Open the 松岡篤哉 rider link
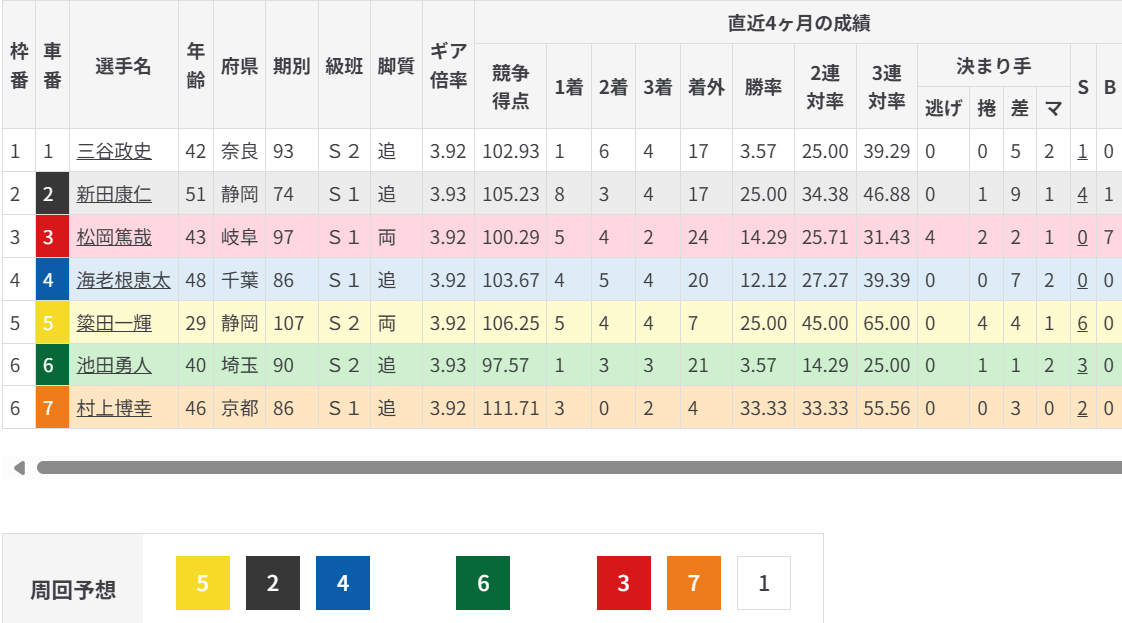 pos(114,237)
